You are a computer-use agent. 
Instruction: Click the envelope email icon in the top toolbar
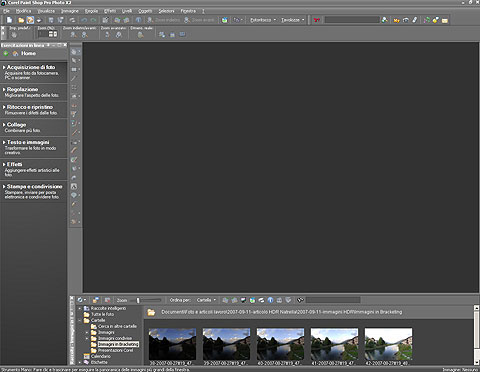pyautogui.click(x=445, y=20)
